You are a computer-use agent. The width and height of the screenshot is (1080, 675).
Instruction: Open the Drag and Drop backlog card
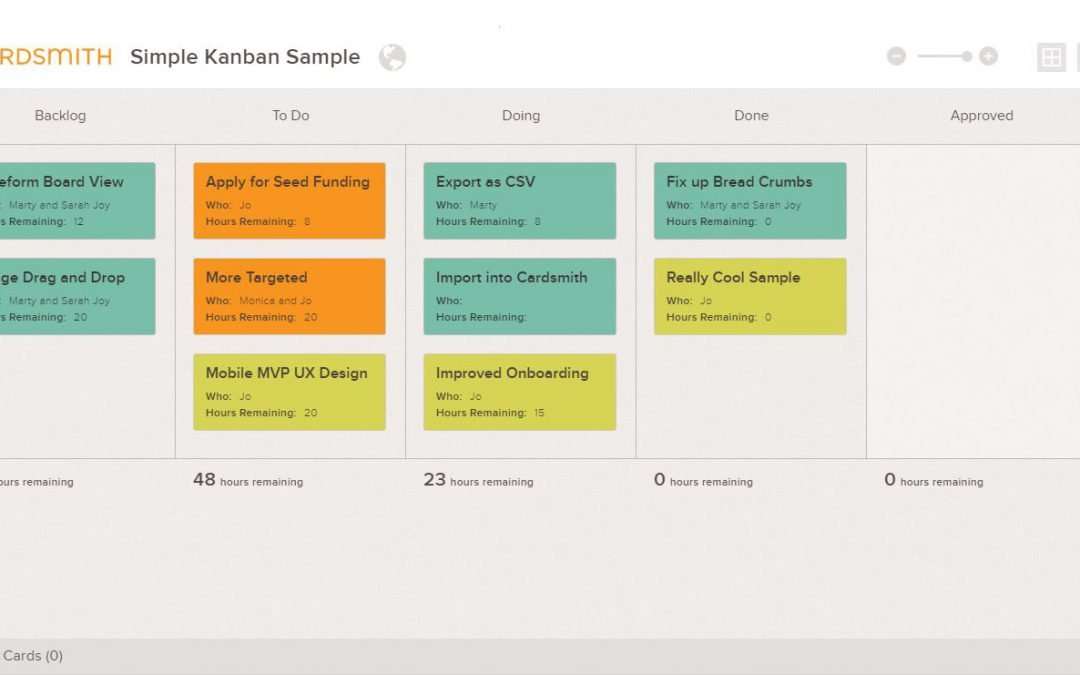coord(77,296)
